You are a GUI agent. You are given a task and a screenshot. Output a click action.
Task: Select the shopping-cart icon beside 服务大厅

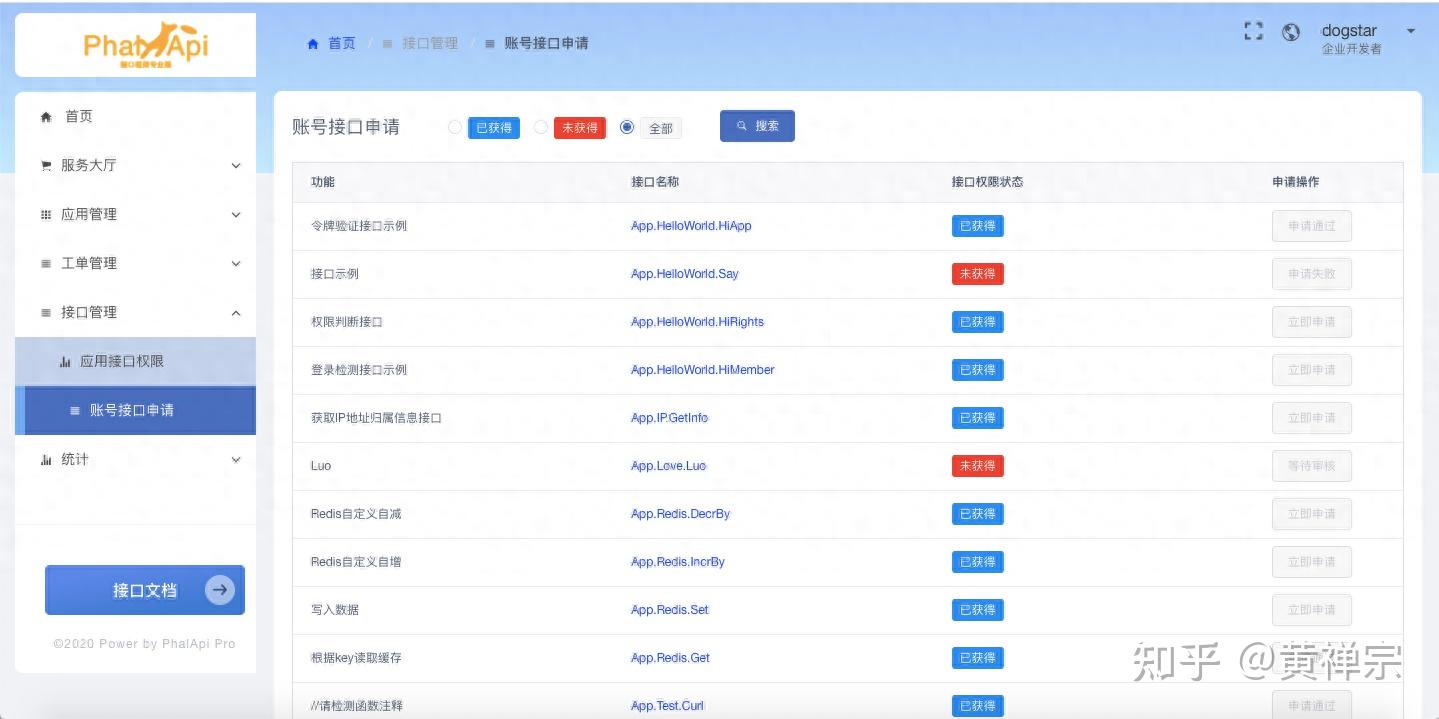point(44,165)
